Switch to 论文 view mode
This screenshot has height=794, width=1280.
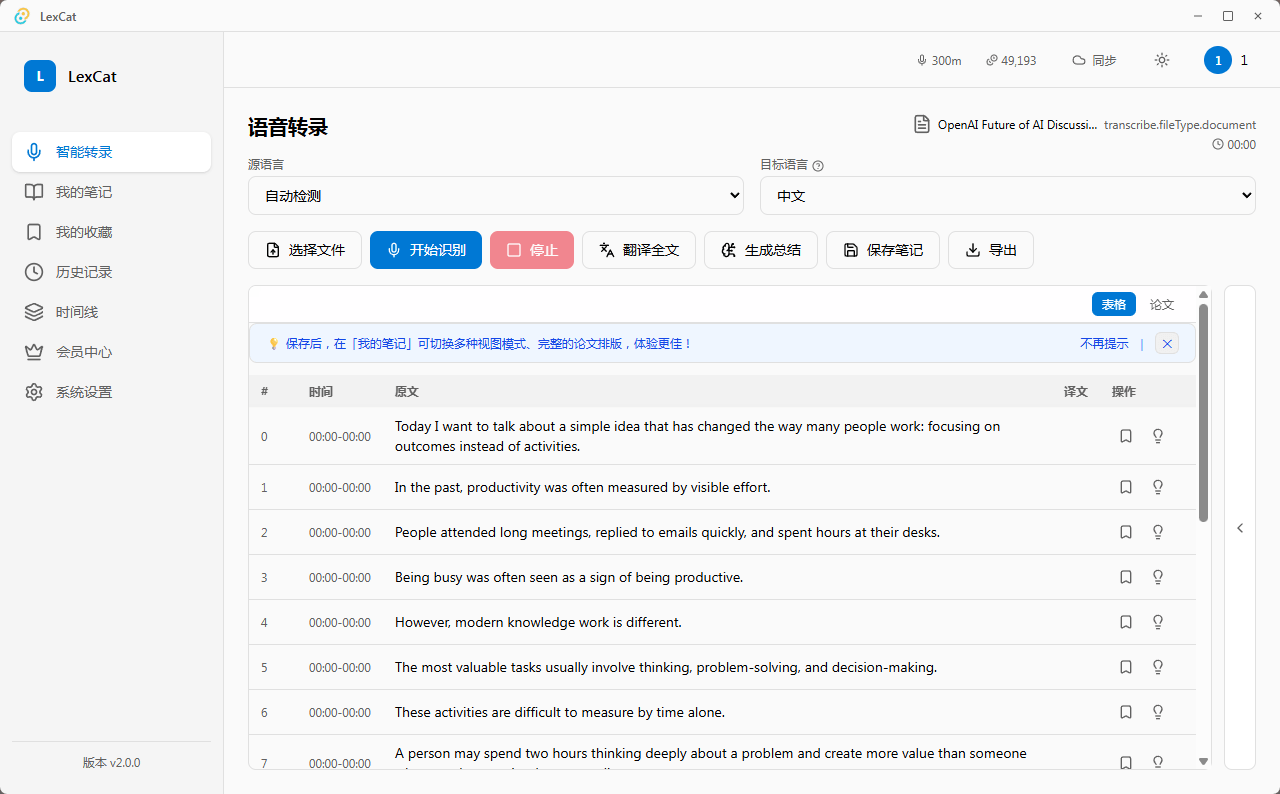(1162, 304)
